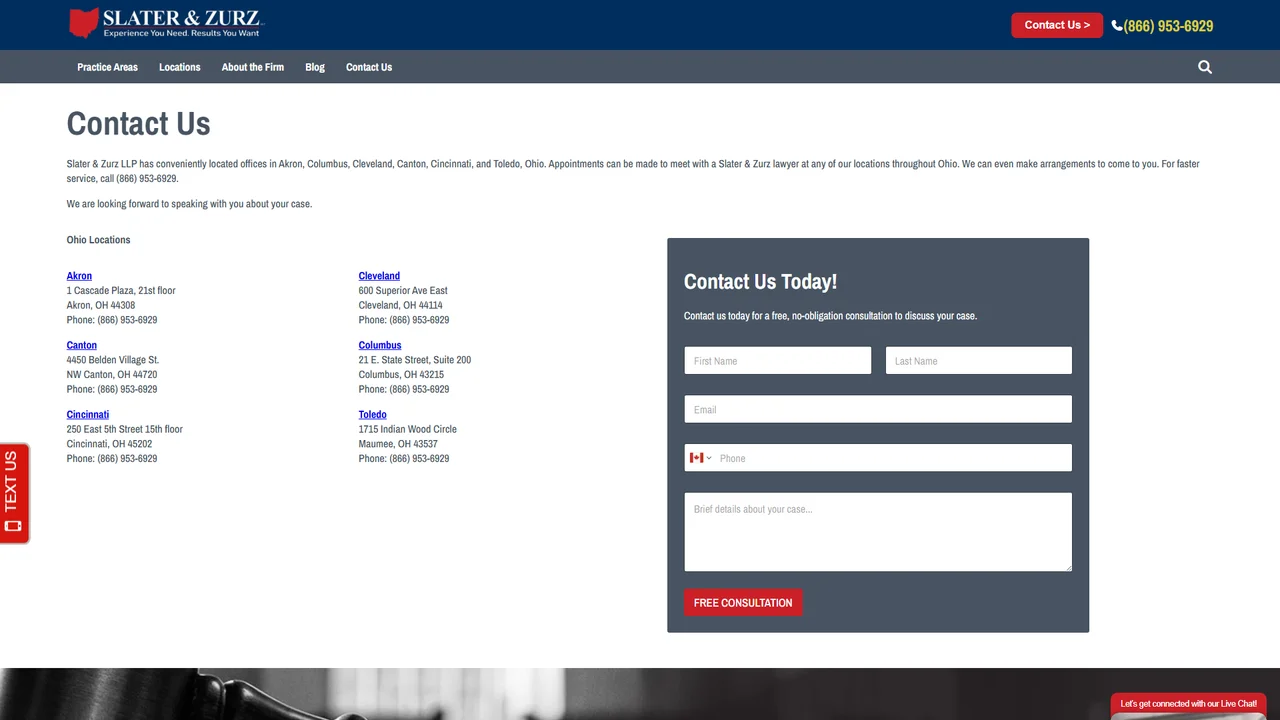
Task: Focus the Last Name field
Action: pyautogui.click(x=979, y=361)
